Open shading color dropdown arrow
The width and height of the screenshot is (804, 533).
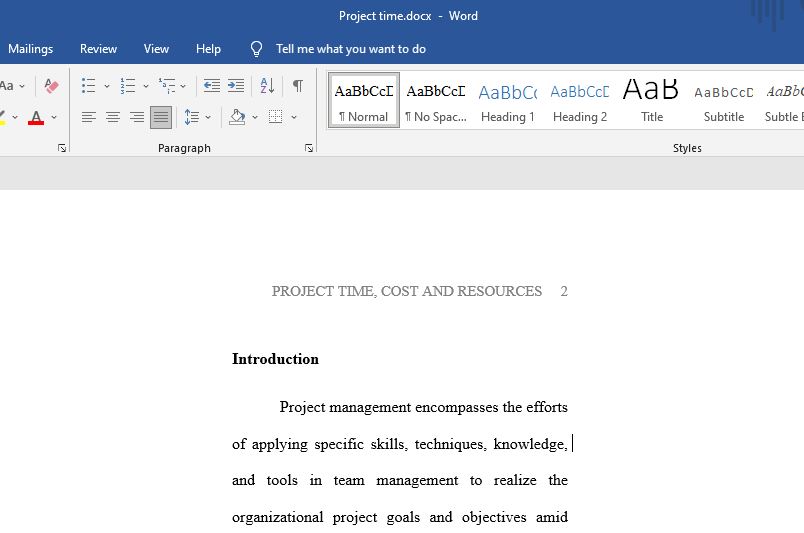coord(255,117)
